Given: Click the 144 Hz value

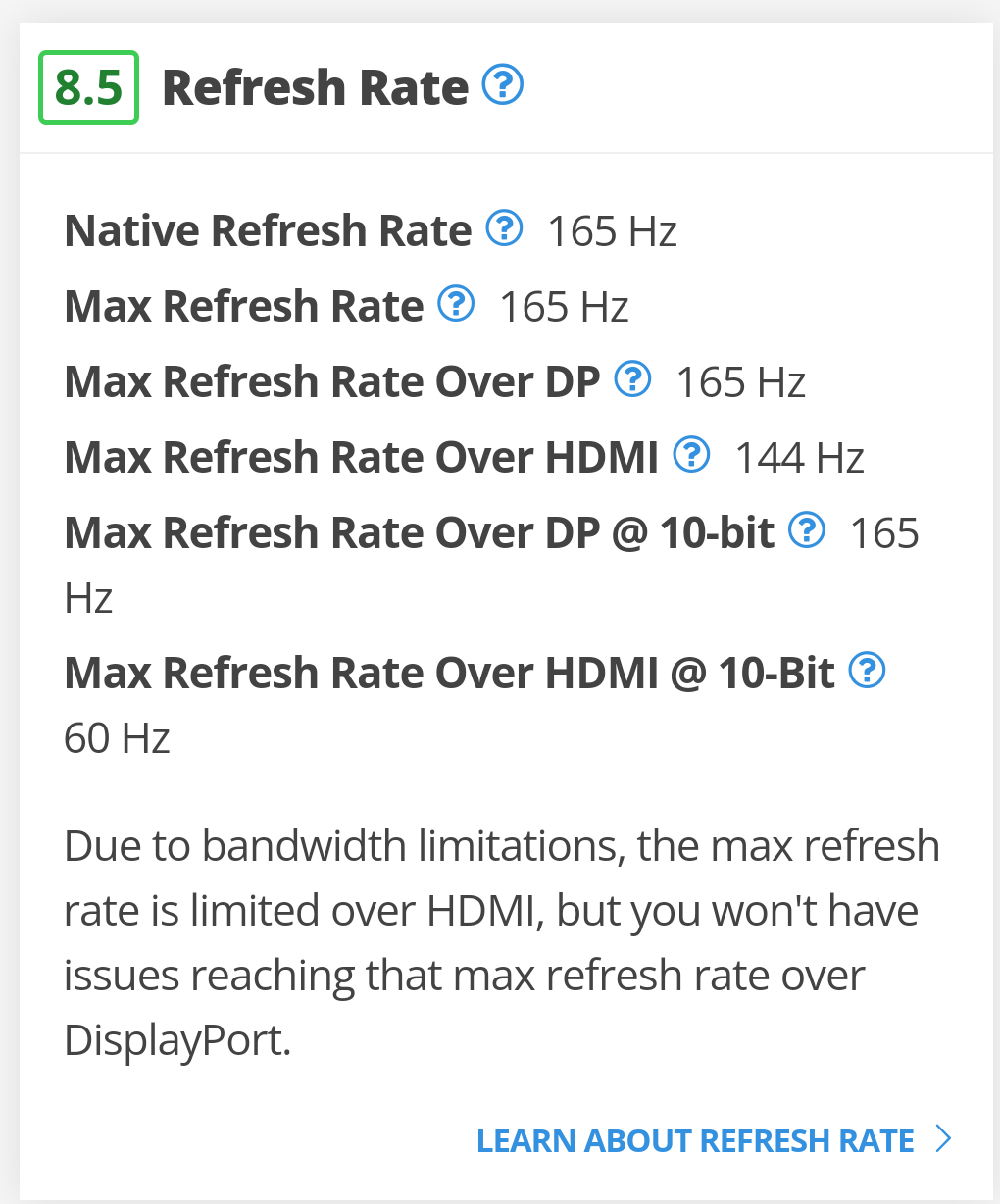Looking at the screenshot, I should (x=799, y=457).
